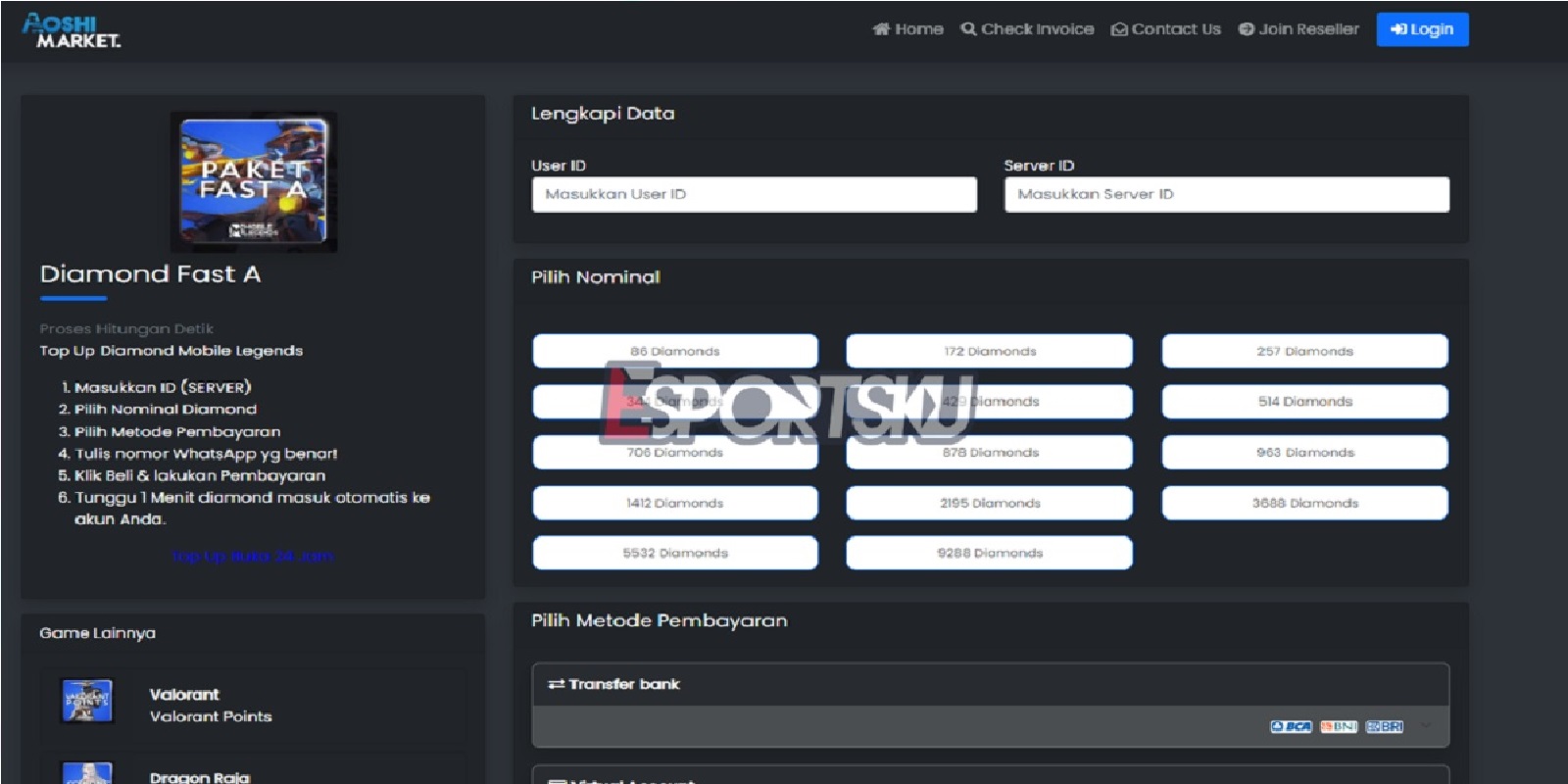Select the 514 Diamonds option

tap(1304, 402)
